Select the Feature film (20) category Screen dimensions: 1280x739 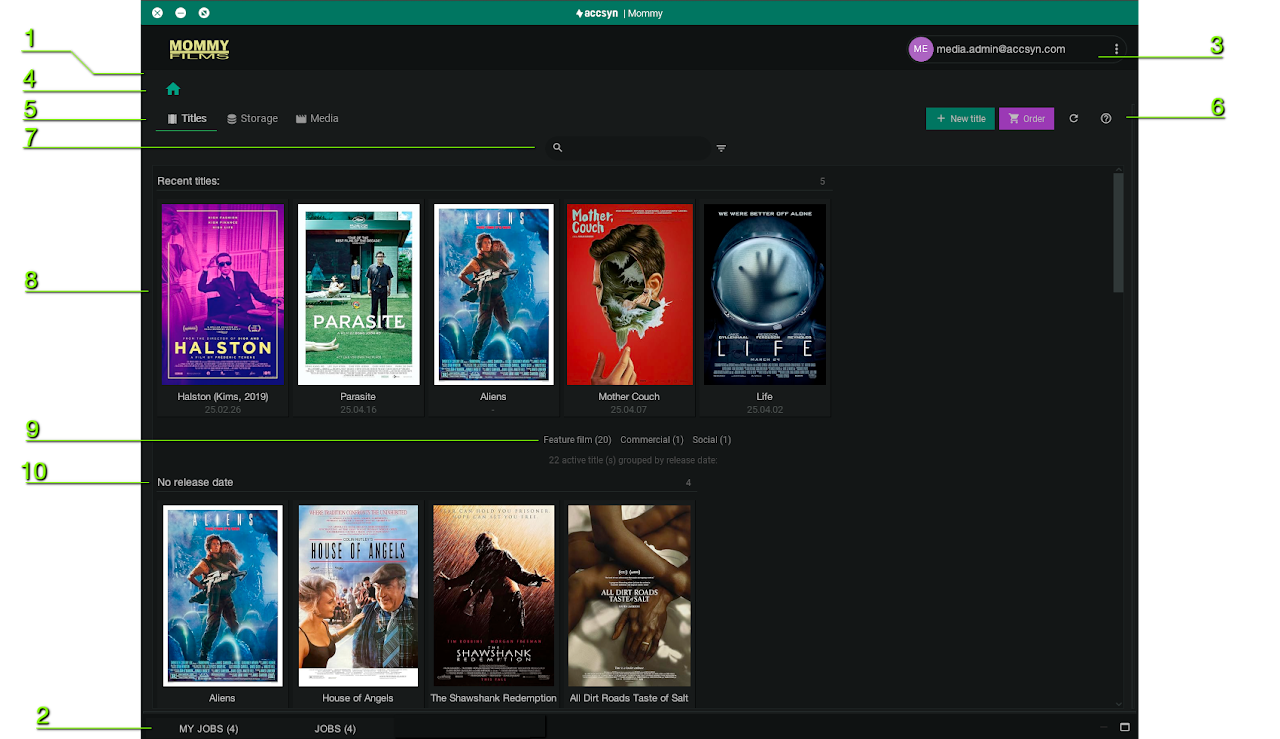(x=577, y=440)
